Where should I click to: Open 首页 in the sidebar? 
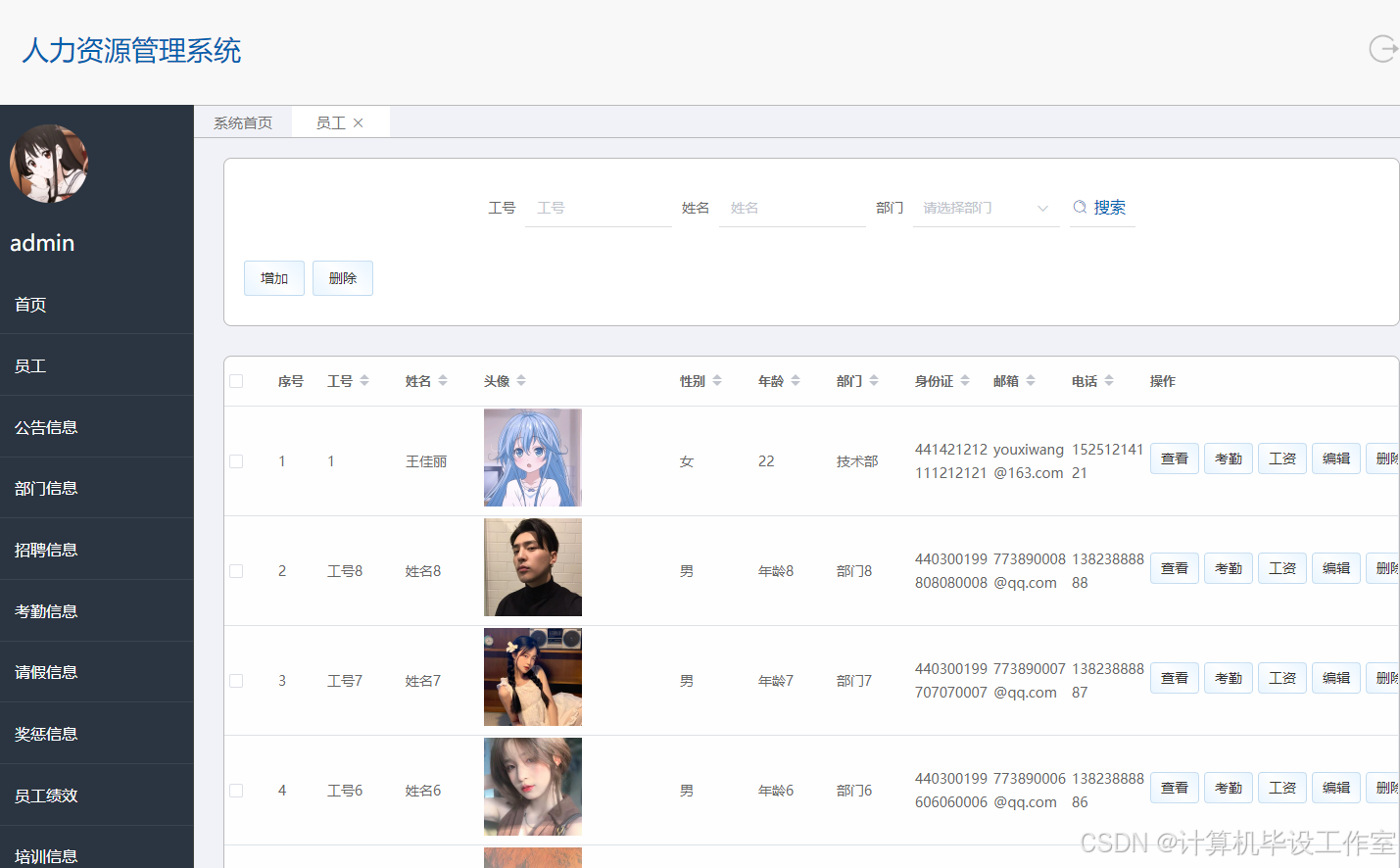(97, 305)
